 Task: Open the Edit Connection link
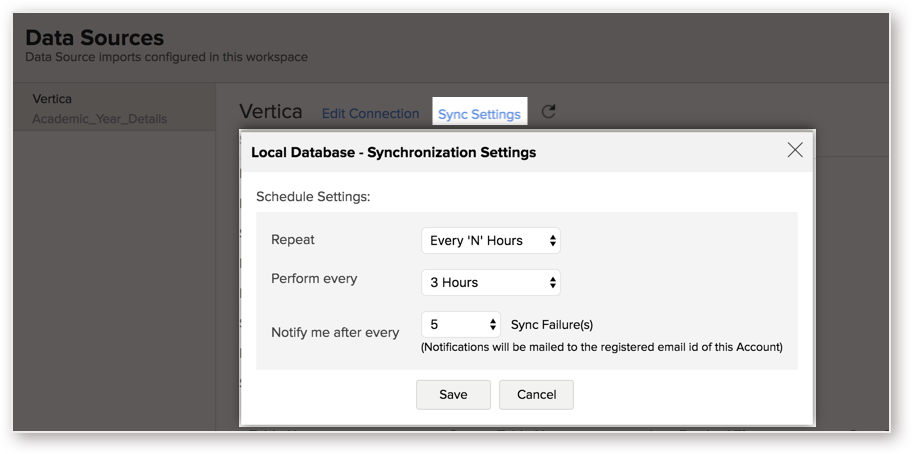coord(370,113)
